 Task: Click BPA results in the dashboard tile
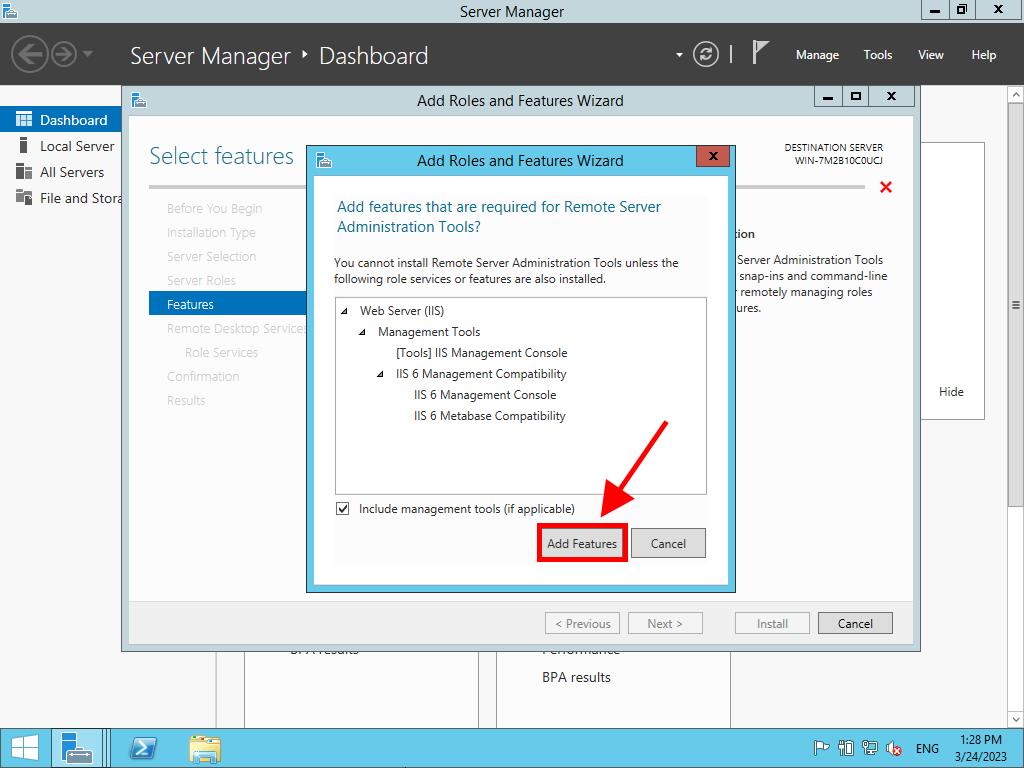576,677
